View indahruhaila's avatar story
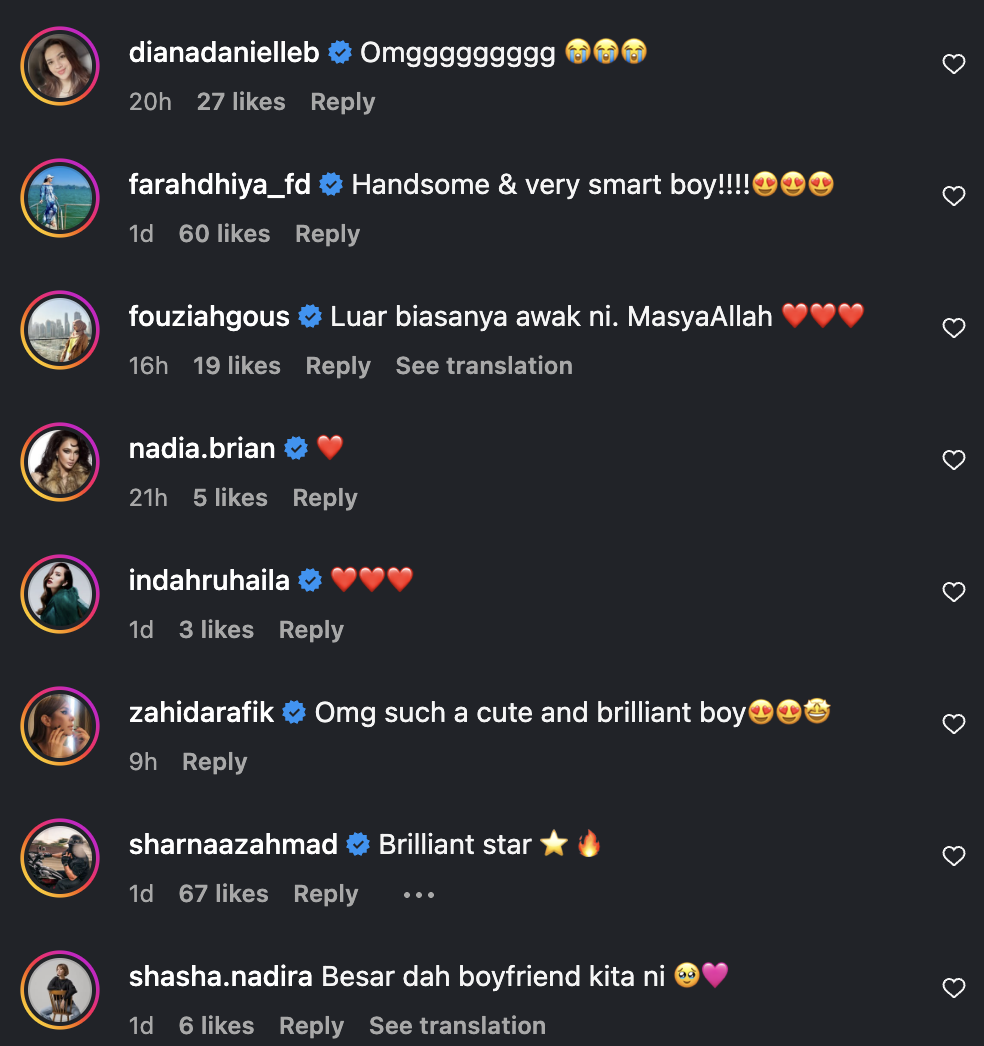The width and height of the screenshot is (984, 1046). point(60,593)
